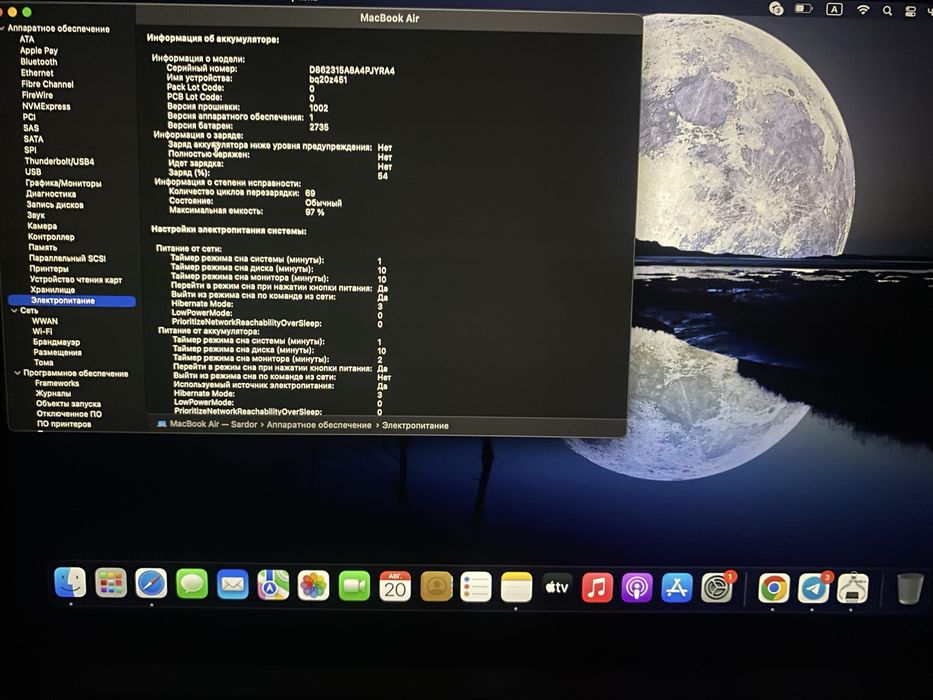Select Apple Pay in the sidebar
This screenshot has width=933, height=700.
(x=39, y=51)
